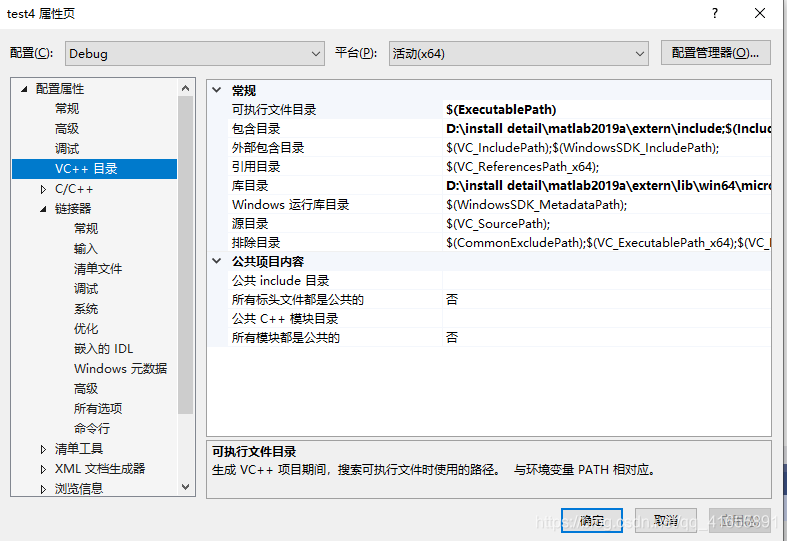The image size is (787, 541).
Task: Click the tree scrollbar down arrow
Action: click(x=186, y=487)
